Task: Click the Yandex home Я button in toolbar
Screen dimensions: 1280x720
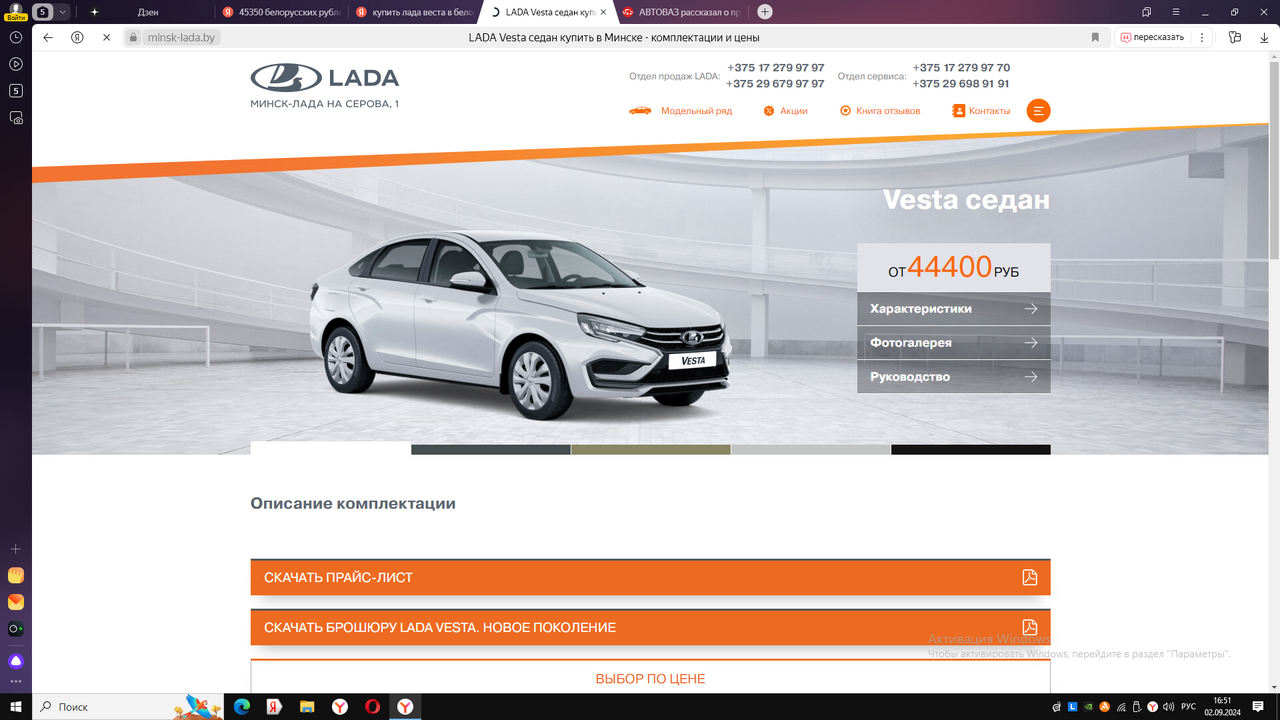Action: [x=77, y=37]
